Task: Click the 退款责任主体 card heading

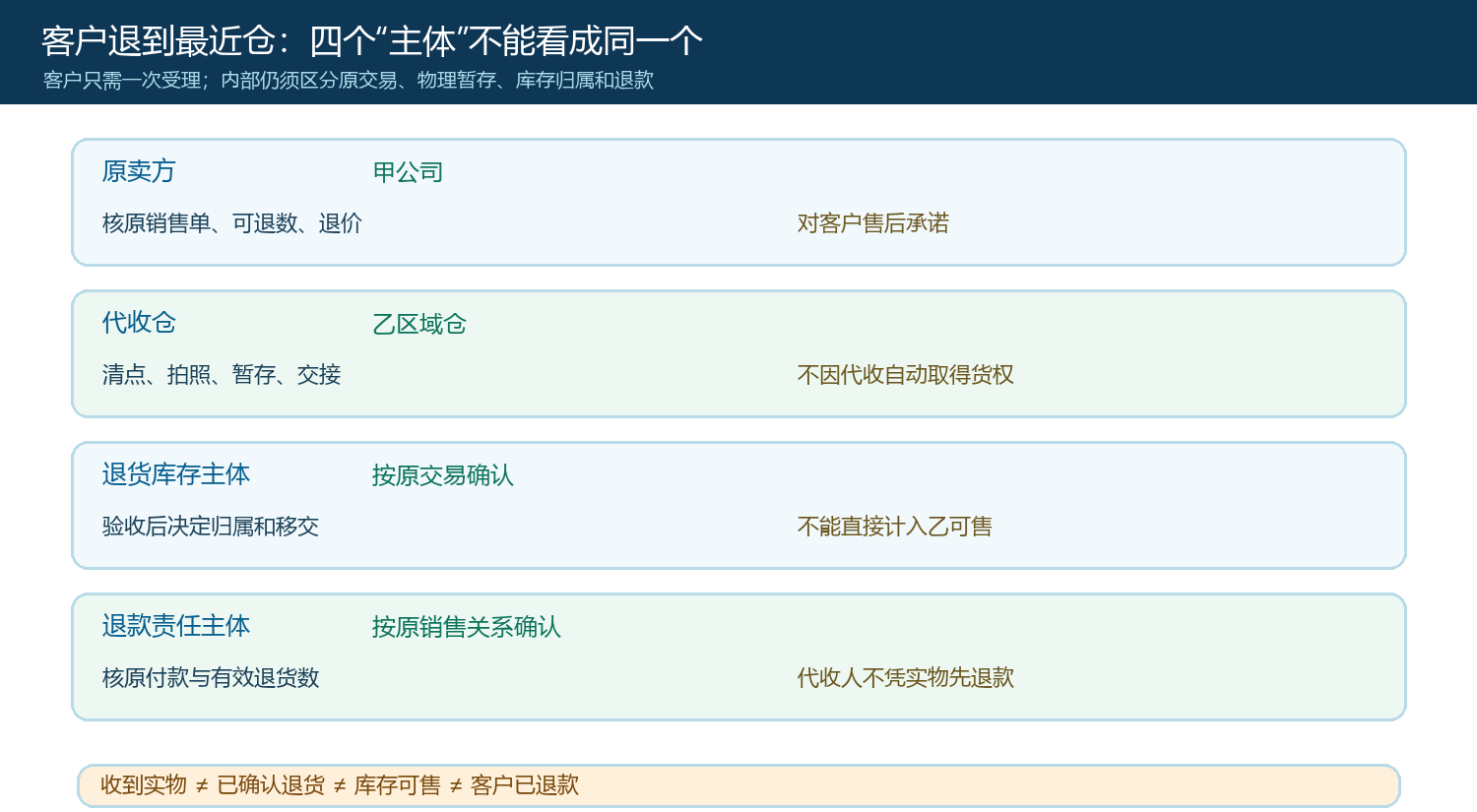Action: click(176, 626)
